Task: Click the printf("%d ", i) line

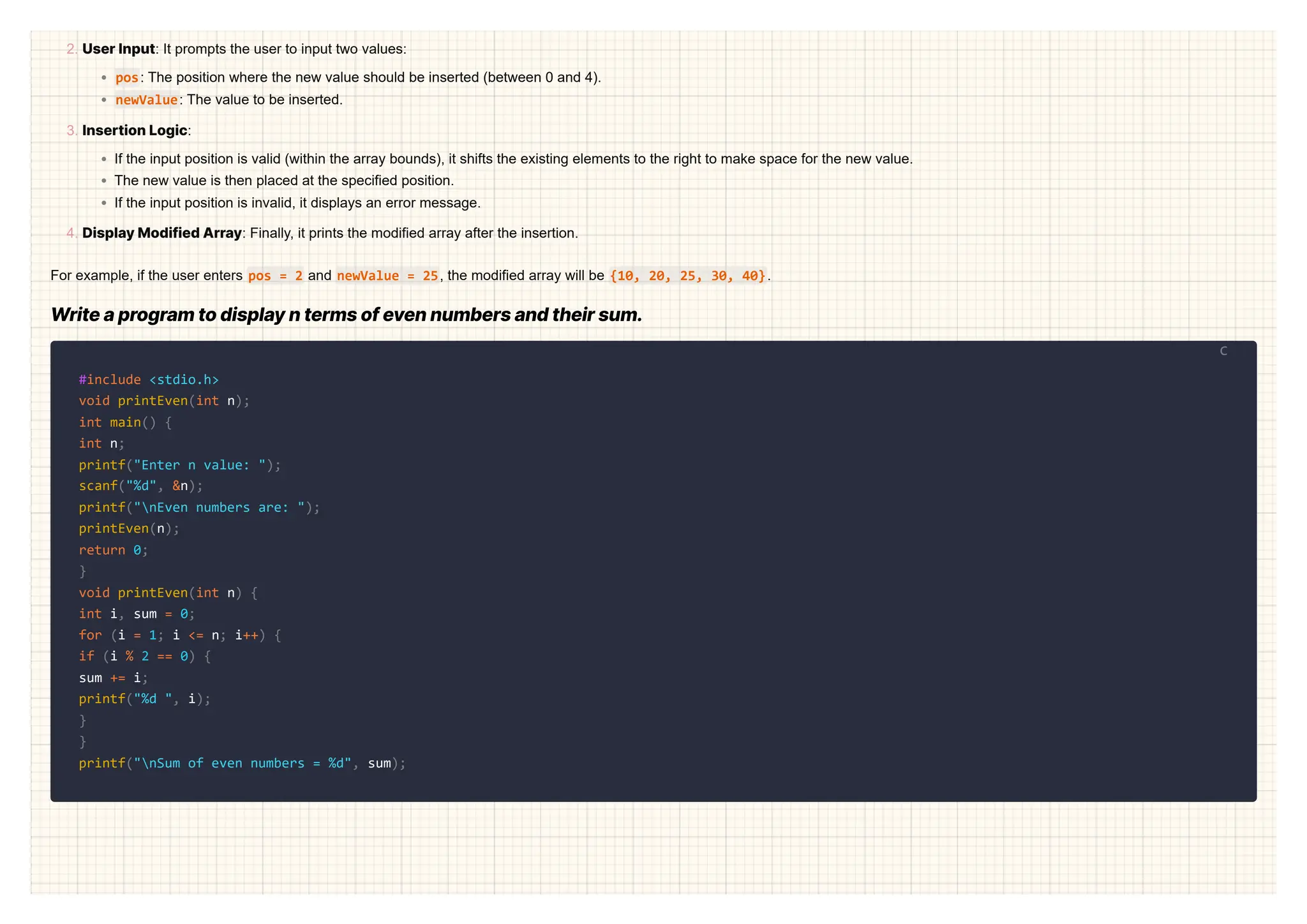Action: point(144,699)
